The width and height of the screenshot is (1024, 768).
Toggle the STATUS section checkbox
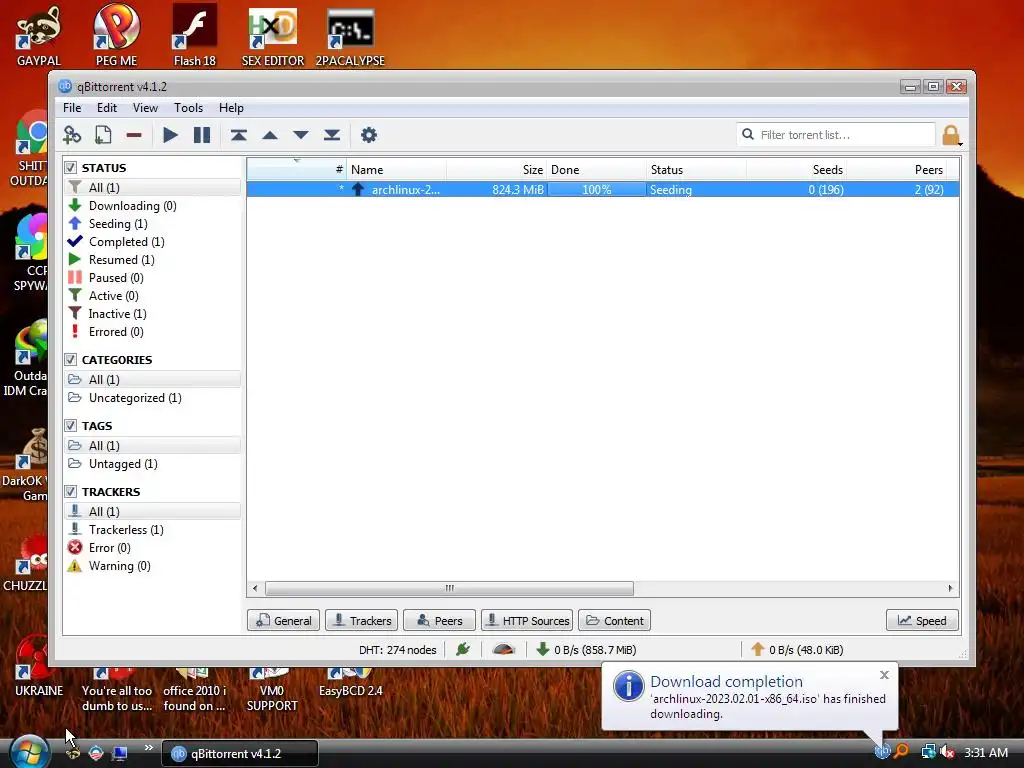coord(71,168)
